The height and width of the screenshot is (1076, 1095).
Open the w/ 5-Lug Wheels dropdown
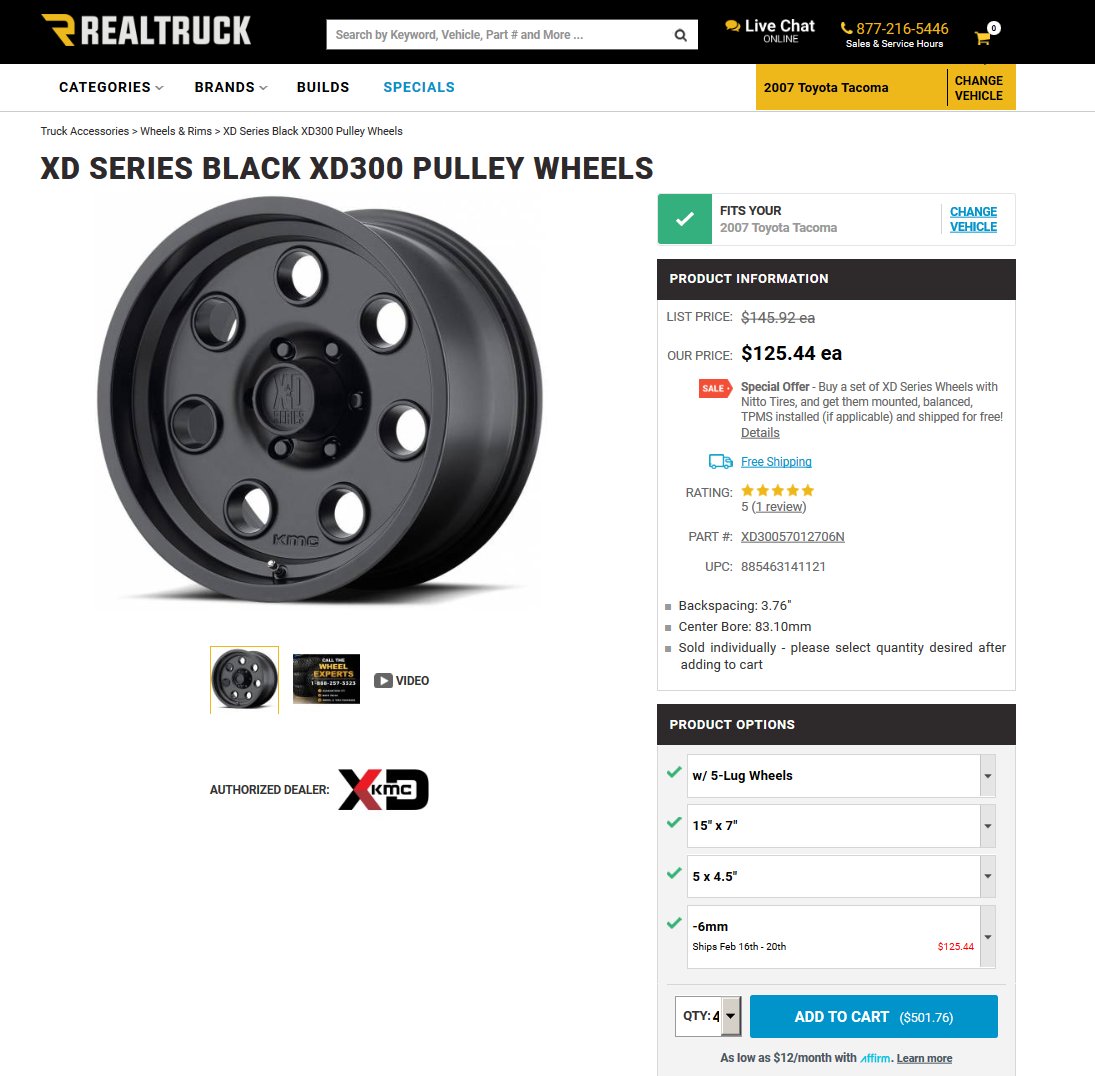(841, 776)
